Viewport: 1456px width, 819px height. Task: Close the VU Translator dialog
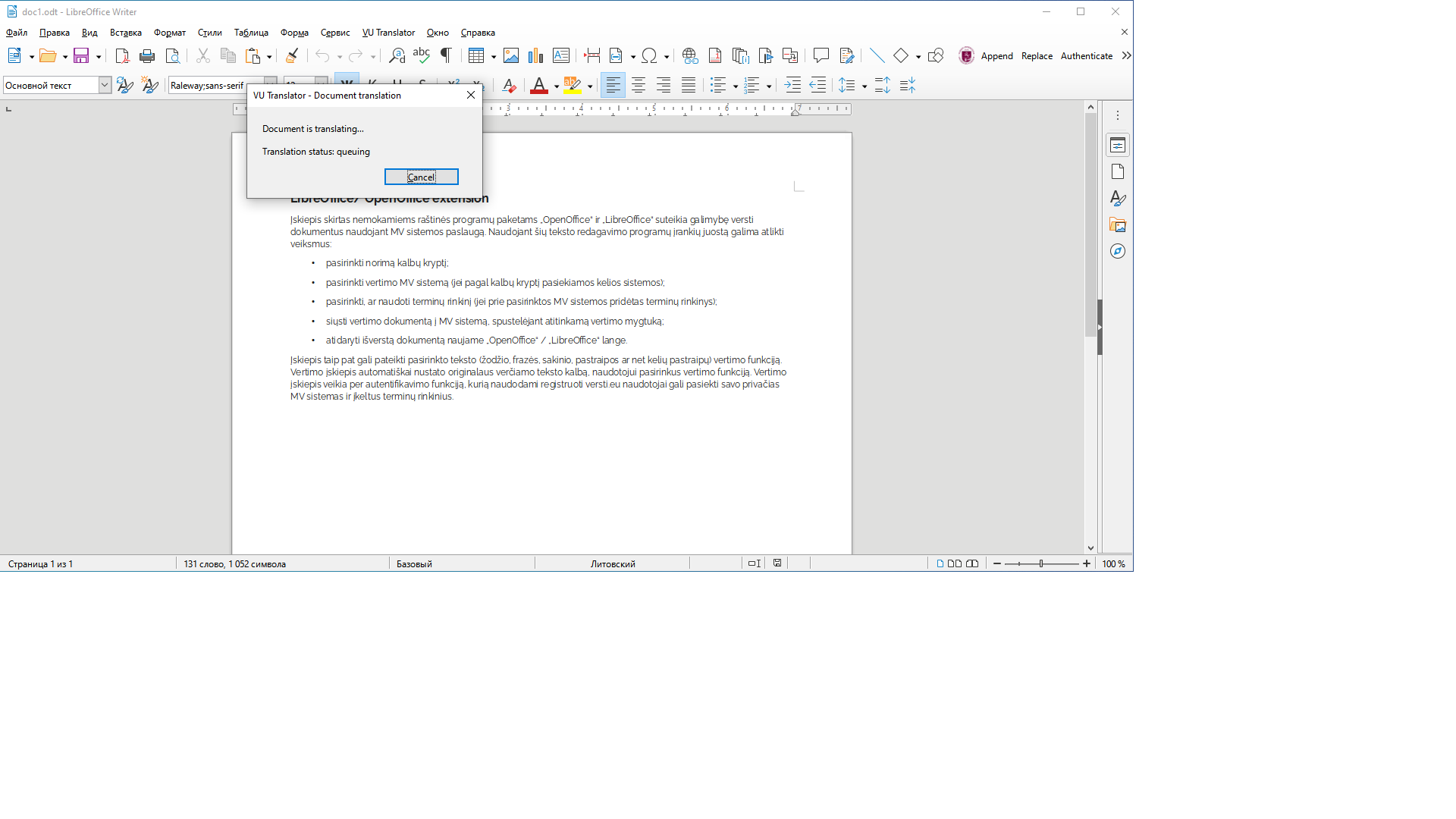(470, 94)
